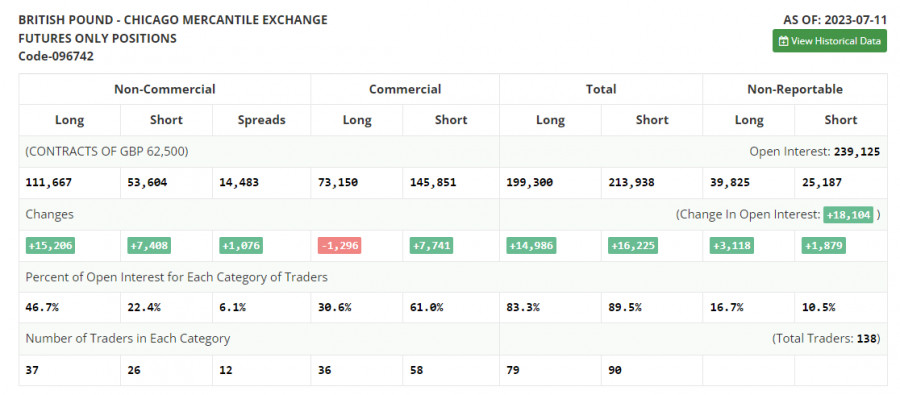This screenshot has height=395, width=900.
Task: Click the Non-Commercial column group header
Action: coord(165,89)
